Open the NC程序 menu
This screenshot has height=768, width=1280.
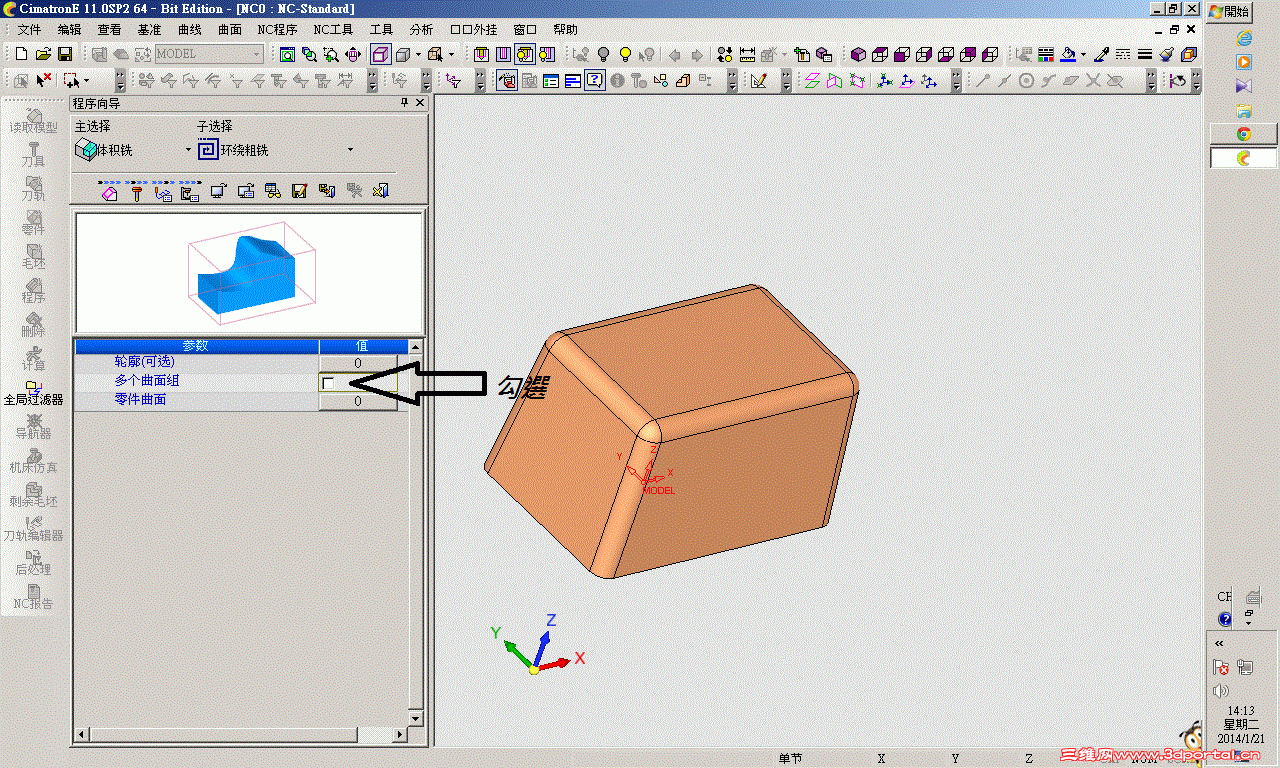coord(277,30)
